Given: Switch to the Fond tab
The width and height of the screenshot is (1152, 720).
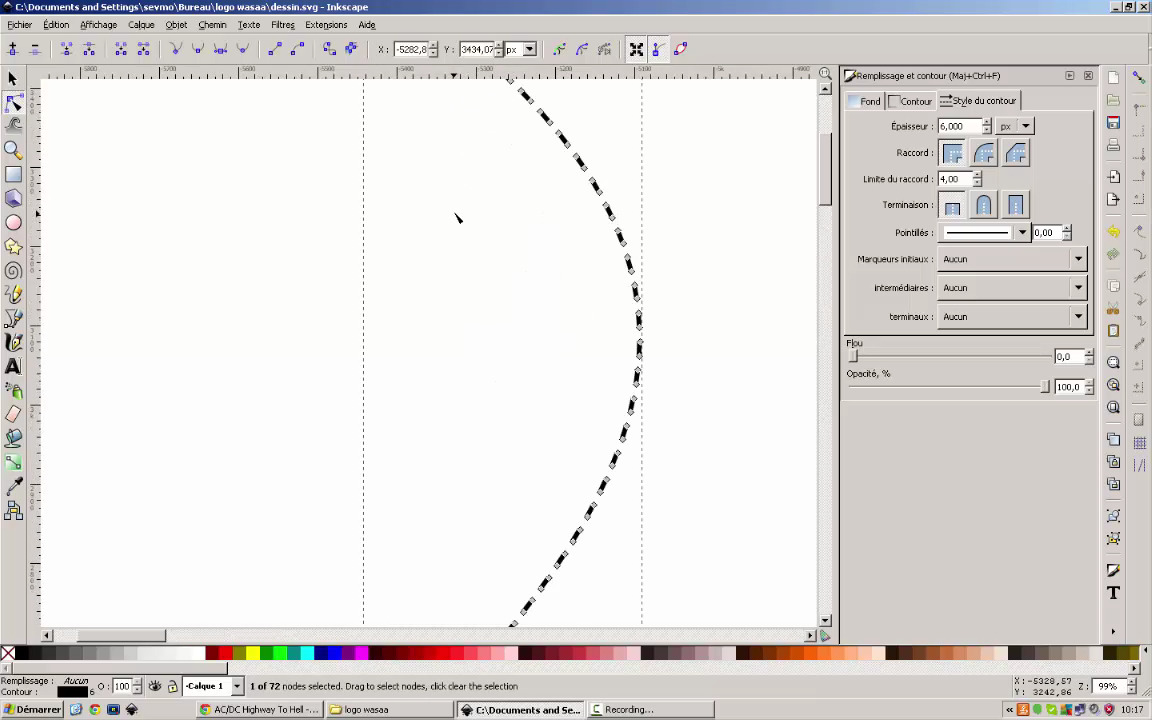Looking at the screenshot, I should tap(865, 101).
